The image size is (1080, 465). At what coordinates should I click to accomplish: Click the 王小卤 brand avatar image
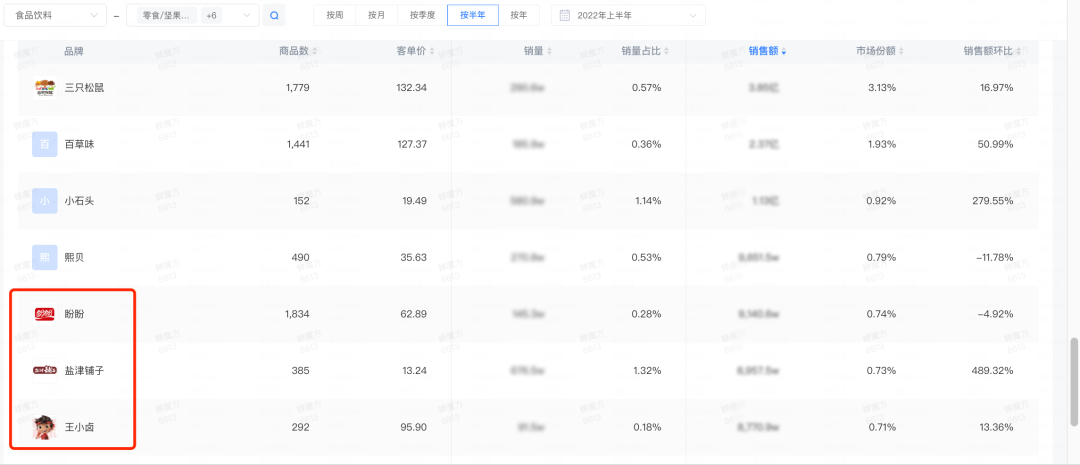(x=45, y=427)
